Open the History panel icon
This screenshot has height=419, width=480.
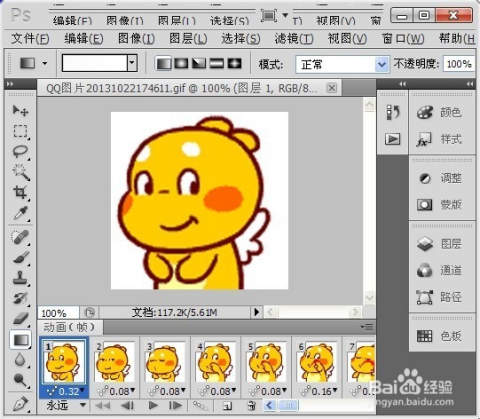[x=392, y=112]
